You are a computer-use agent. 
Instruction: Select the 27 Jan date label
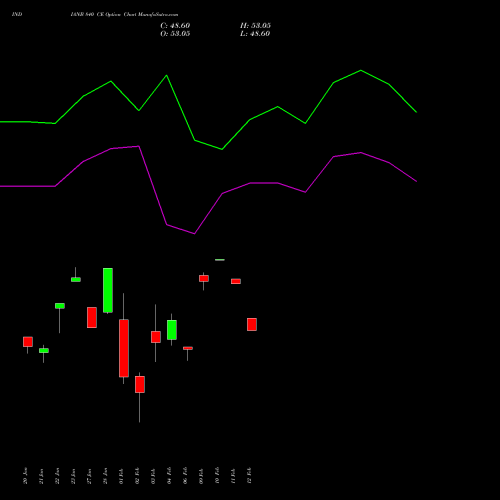coord(89,476)
